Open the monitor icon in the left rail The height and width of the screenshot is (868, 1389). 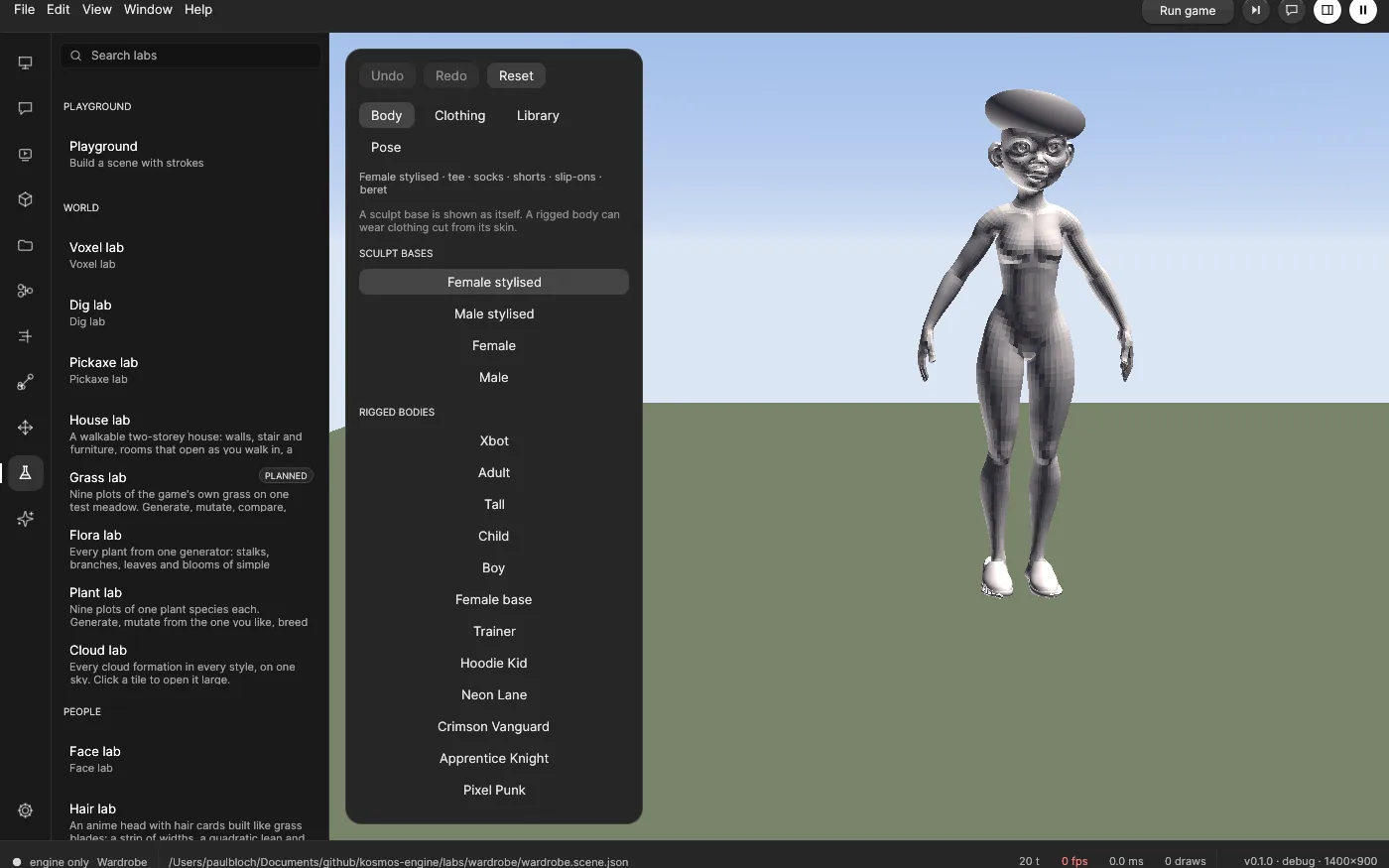(26, 62)
